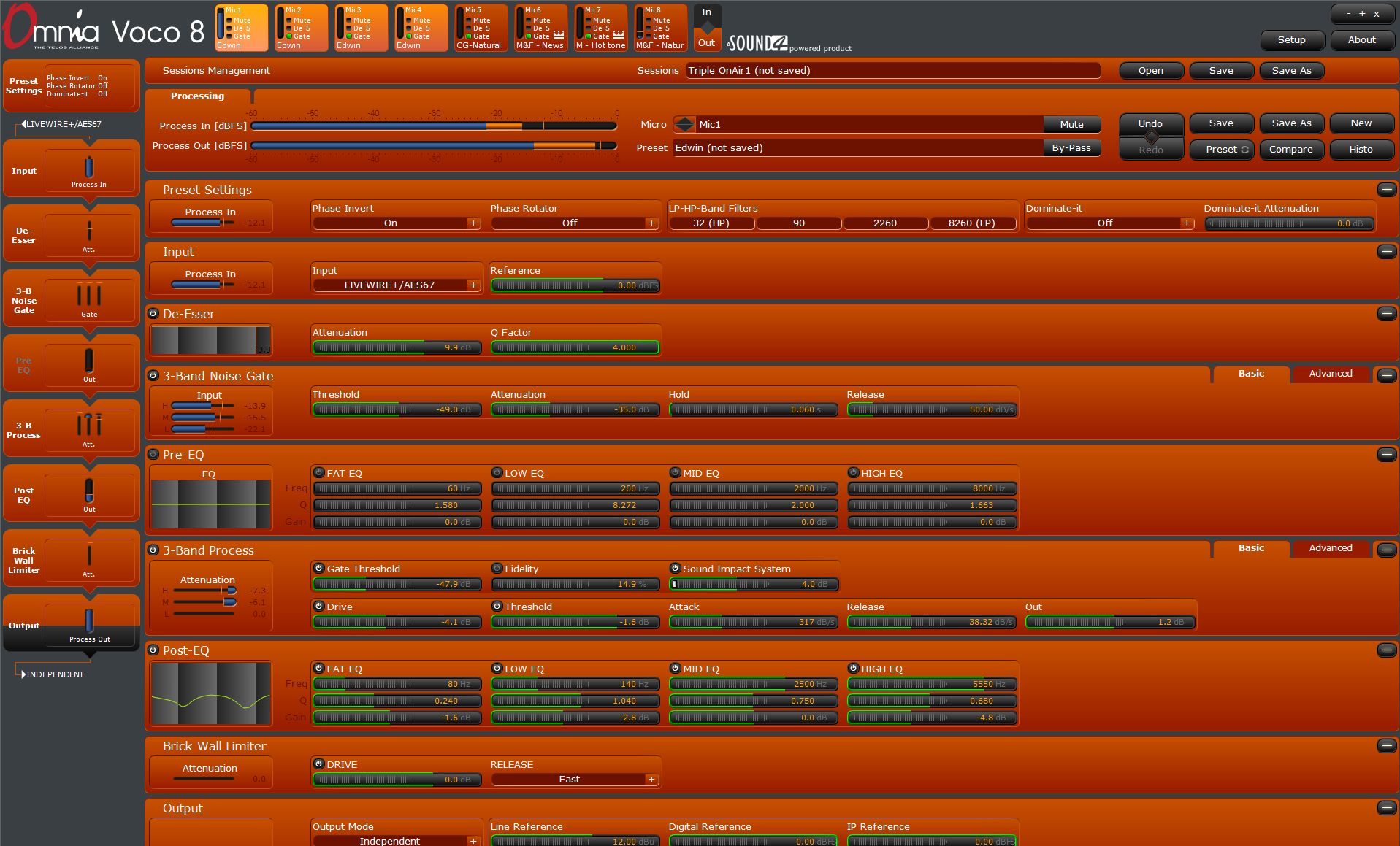Image resolution: width=1400 pixels, height=846 pixels.
Task: Open the Brick Wall Limiter sidebar module
Action: point(71,560)
